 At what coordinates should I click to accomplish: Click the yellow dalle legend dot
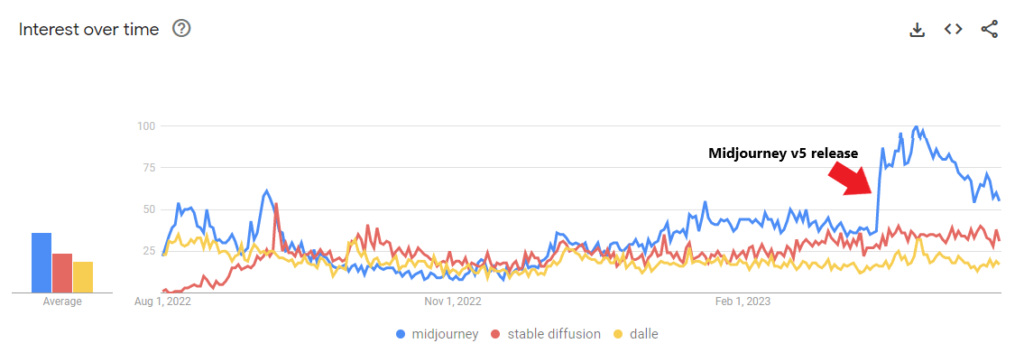point(618,334)
